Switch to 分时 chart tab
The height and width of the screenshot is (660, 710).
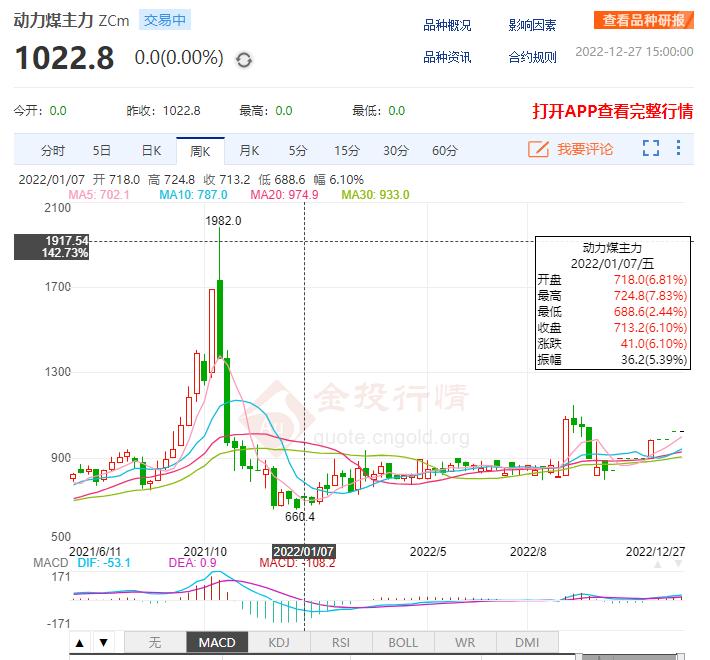click(53, 151)
